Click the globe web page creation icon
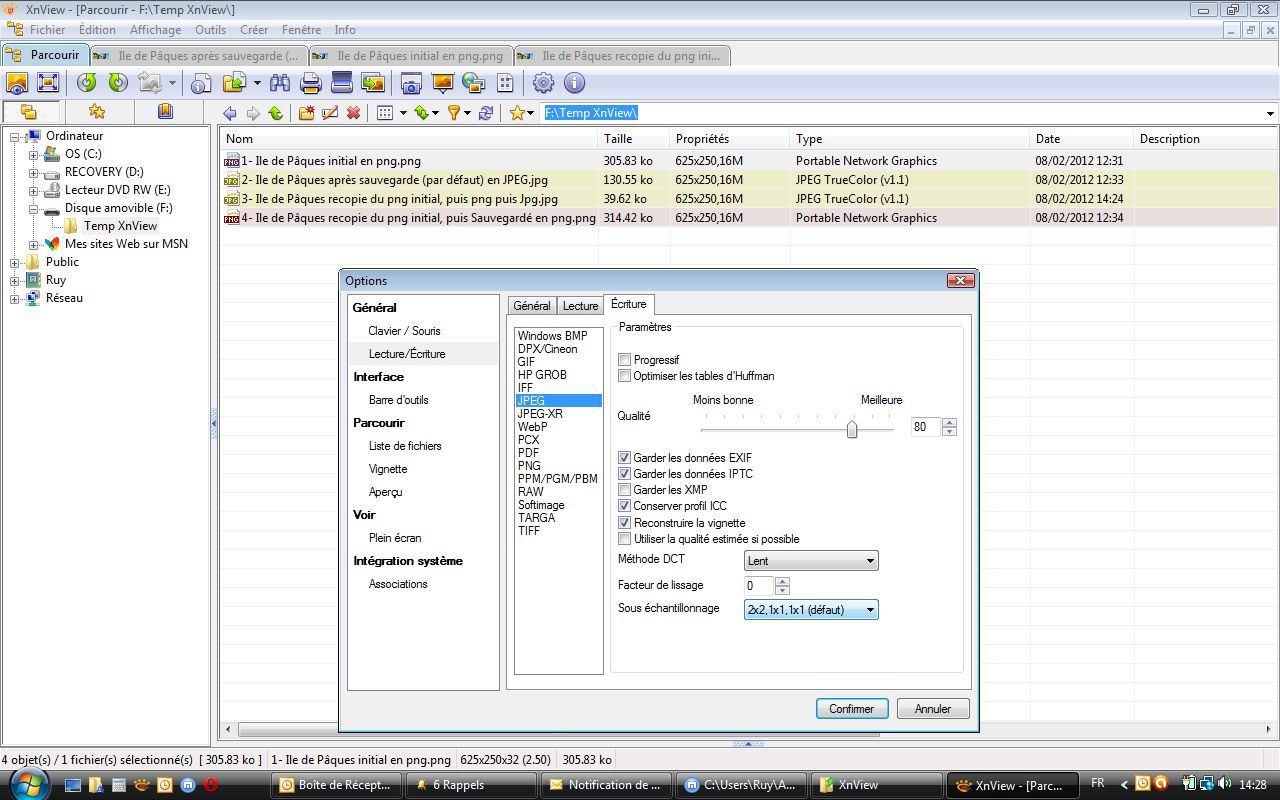The image size is (1280, 800). tap(474, 83)
